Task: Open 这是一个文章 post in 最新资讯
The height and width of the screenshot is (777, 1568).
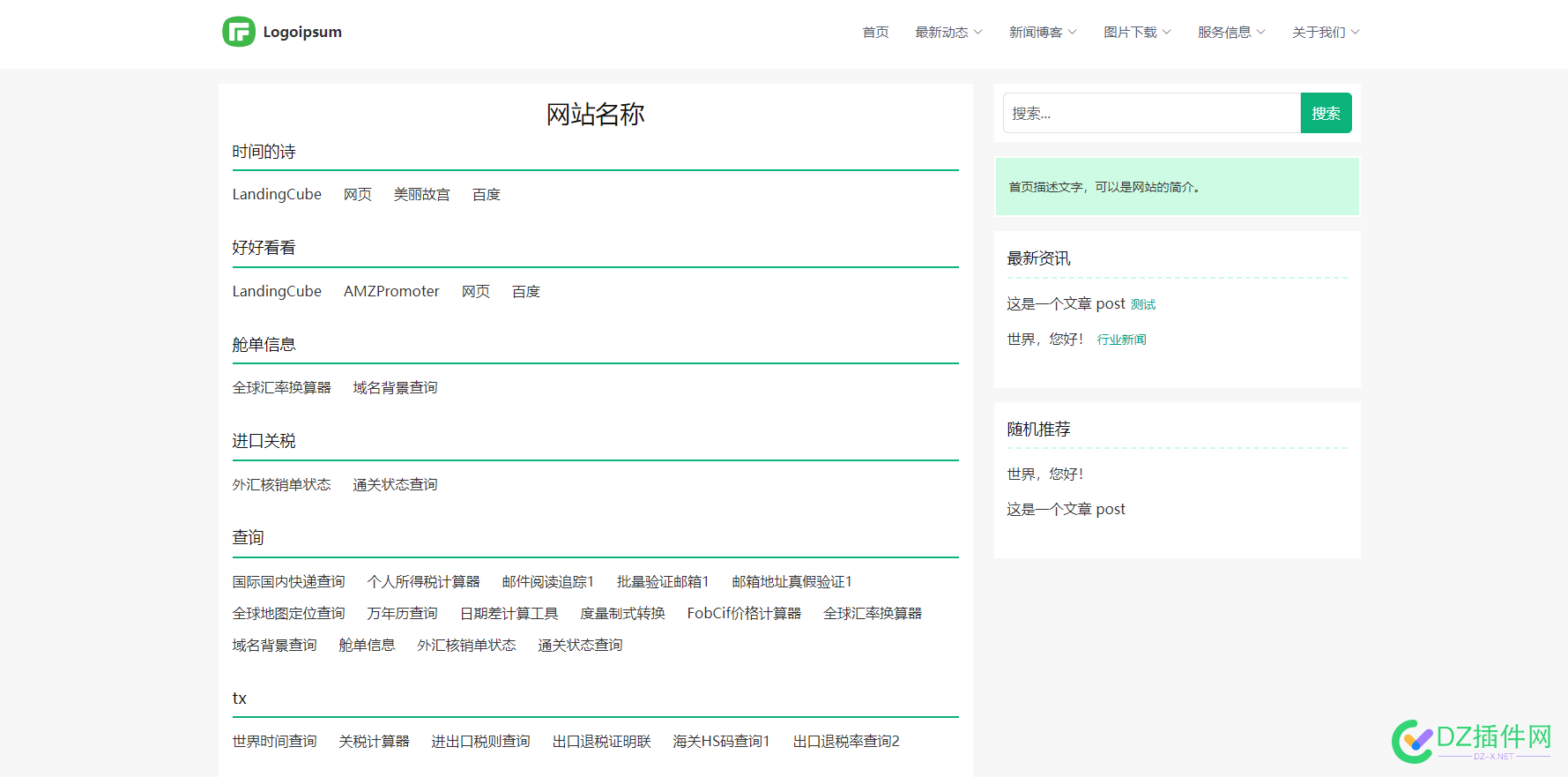Action: [1066, 303]
